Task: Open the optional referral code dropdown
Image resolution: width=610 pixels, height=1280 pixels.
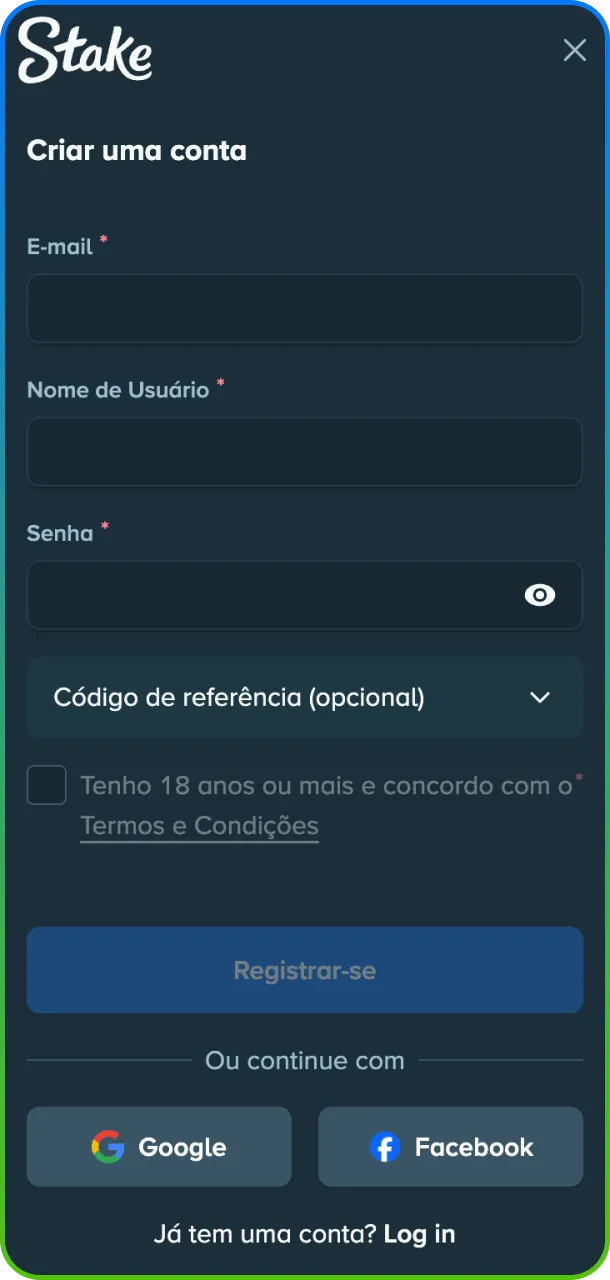Action: (x=305, y=697)
